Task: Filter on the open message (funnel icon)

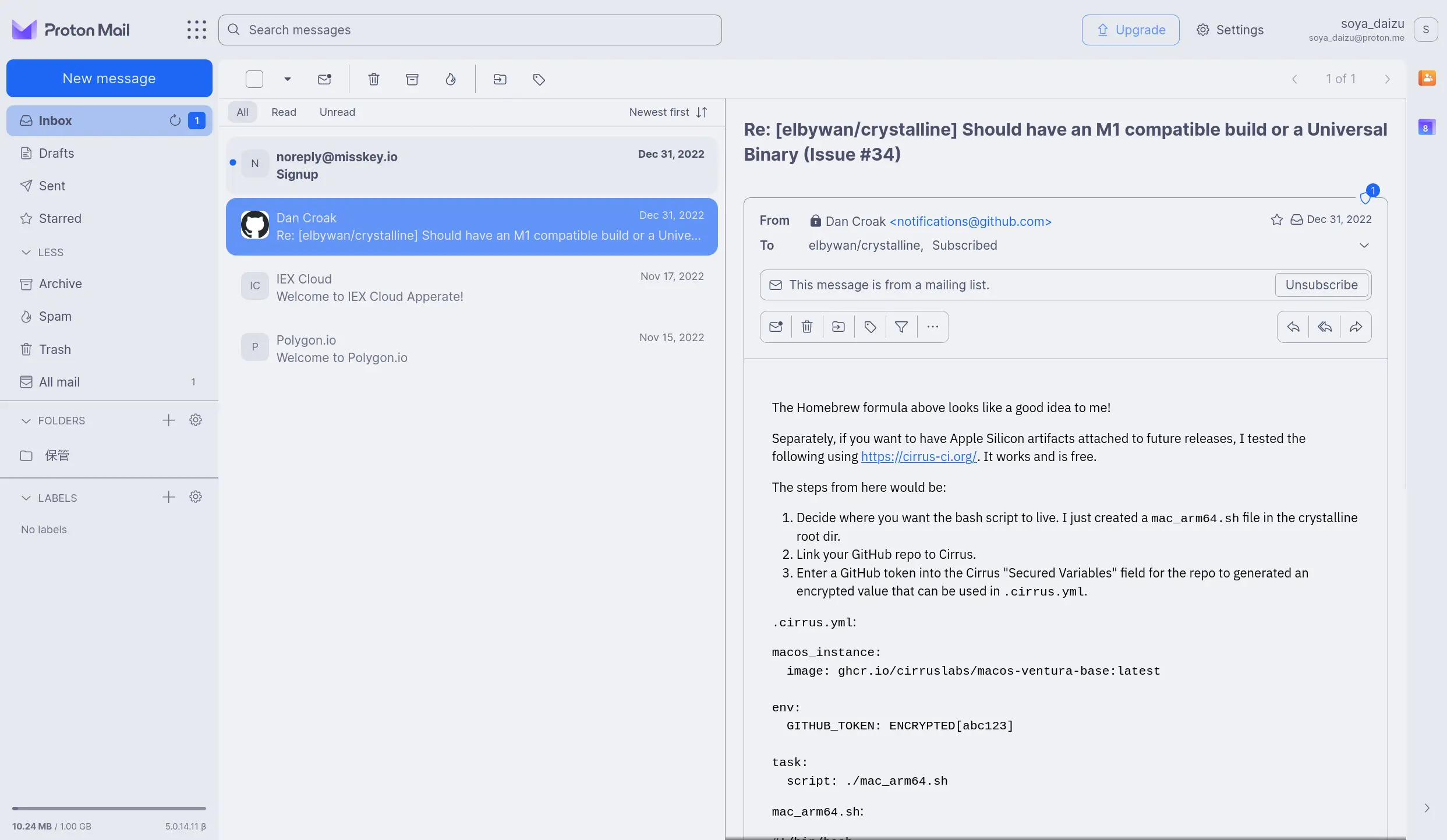Action: pos(901,327)
